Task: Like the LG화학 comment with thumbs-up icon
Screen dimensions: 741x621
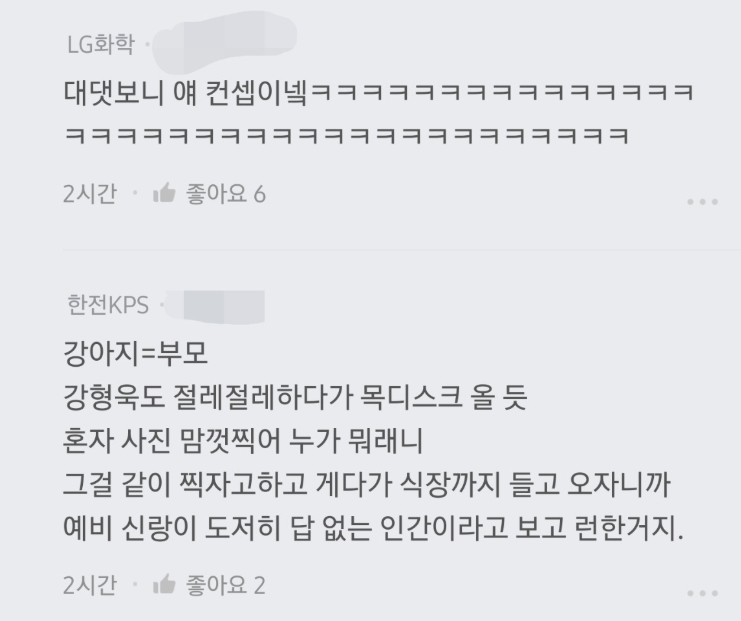Action: point(164,193)
